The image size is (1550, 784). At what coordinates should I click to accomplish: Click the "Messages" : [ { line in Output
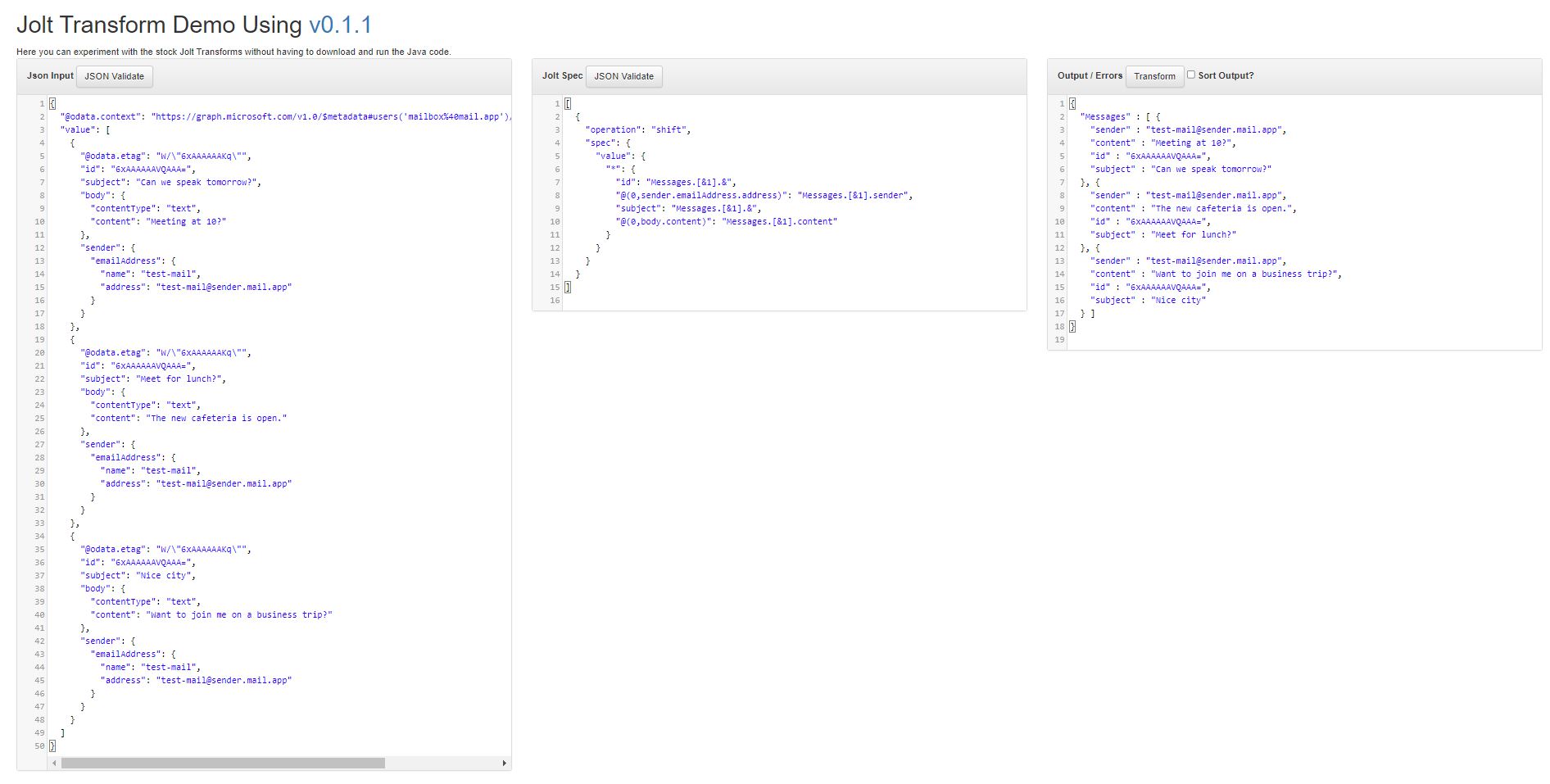pyautogui.click(x=1120, y=116)
